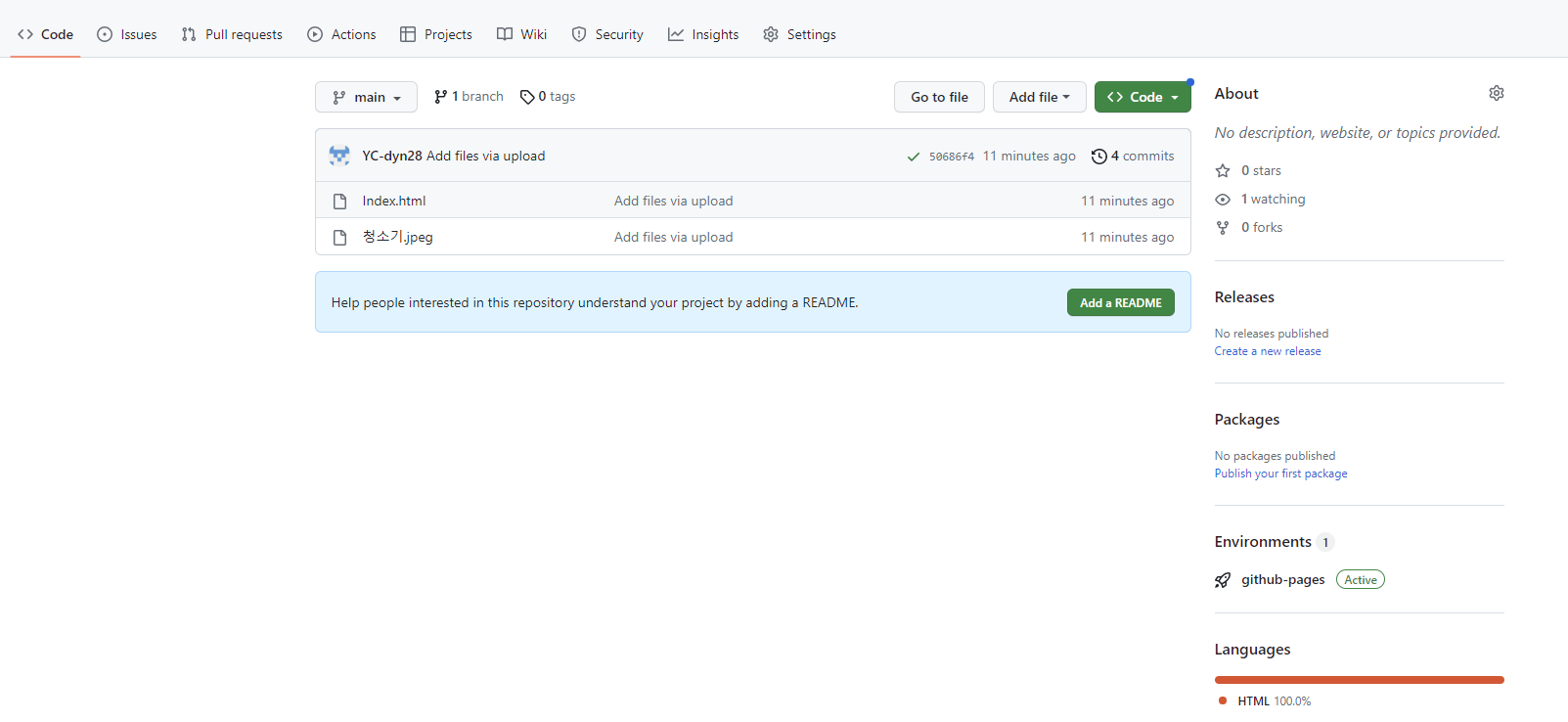
Task: Click the Index.html file icon
Action: (x=340, y=202)
